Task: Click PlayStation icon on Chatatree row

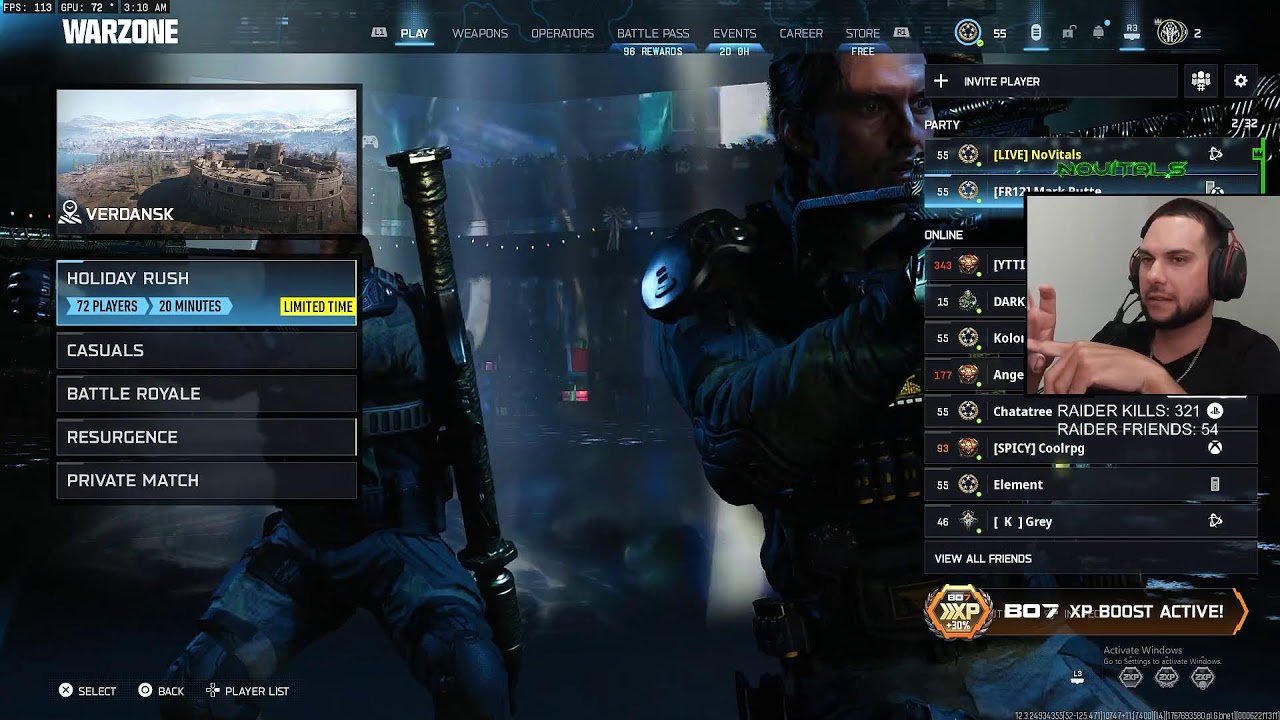Action: (1215, 411)
